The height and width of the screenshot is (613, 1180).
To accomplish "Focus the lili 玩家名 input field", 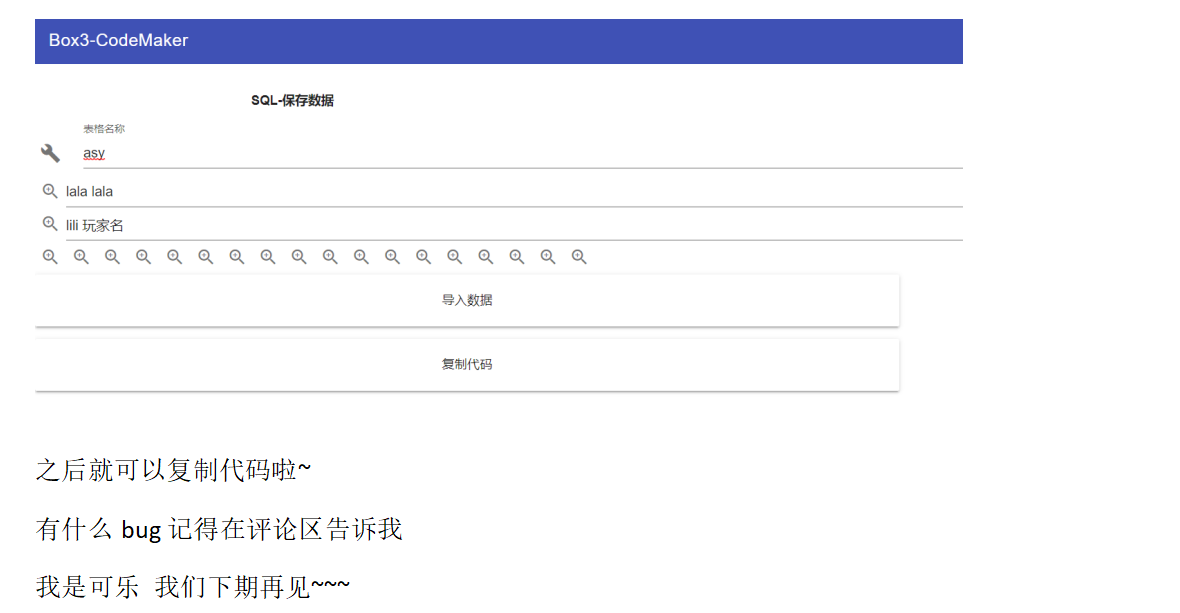I will (514, 226).
